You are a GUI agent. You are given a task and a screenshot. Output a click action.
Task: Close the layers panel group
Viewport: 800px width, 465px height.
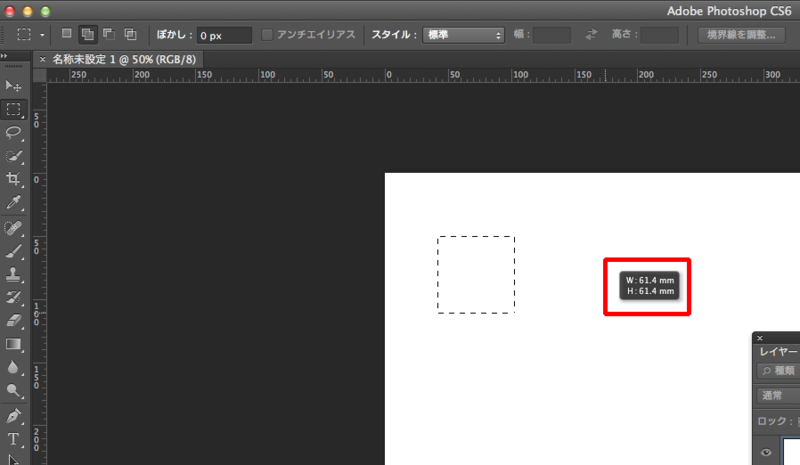pos(760,338)
